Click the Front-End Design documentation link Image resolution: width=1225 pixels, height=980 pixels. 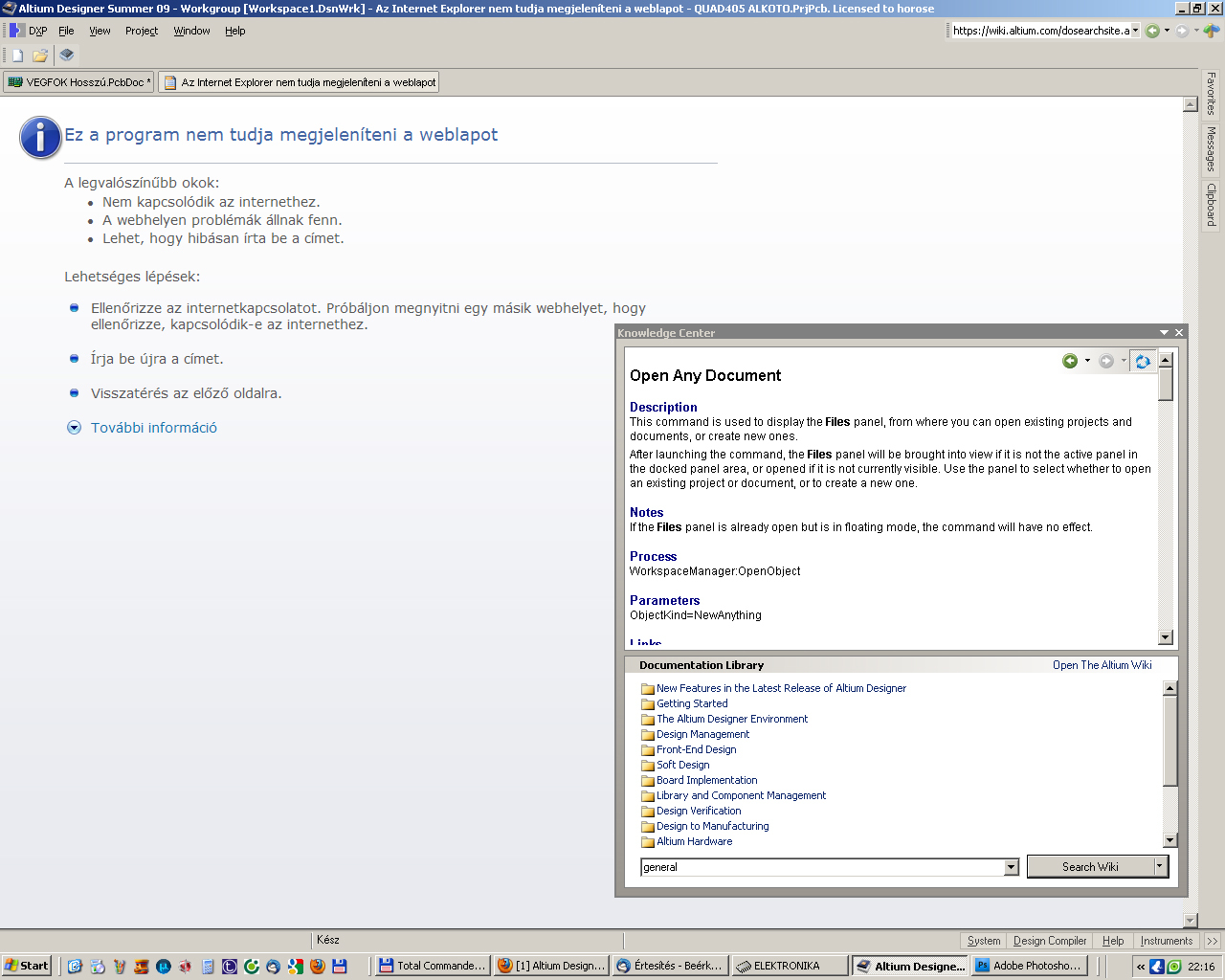[x=696, y=749]
